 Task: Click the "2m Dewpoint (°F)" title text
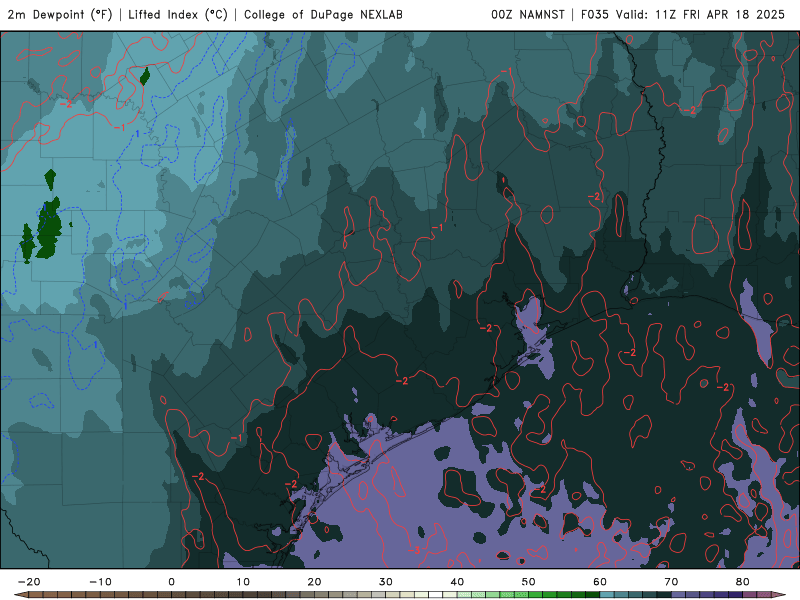[x=60, y=15]
